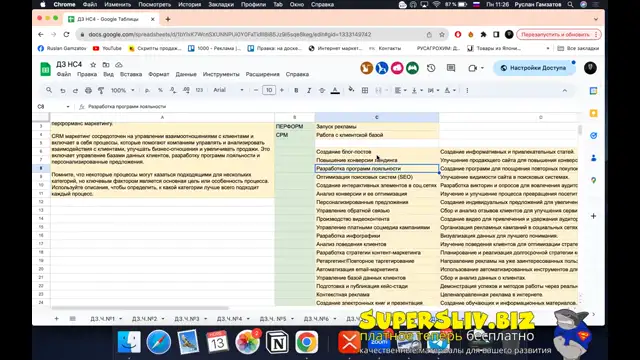This screenshot has height=360, width=640.
Task: Open the 123 more formats menu
Action: 199,90
